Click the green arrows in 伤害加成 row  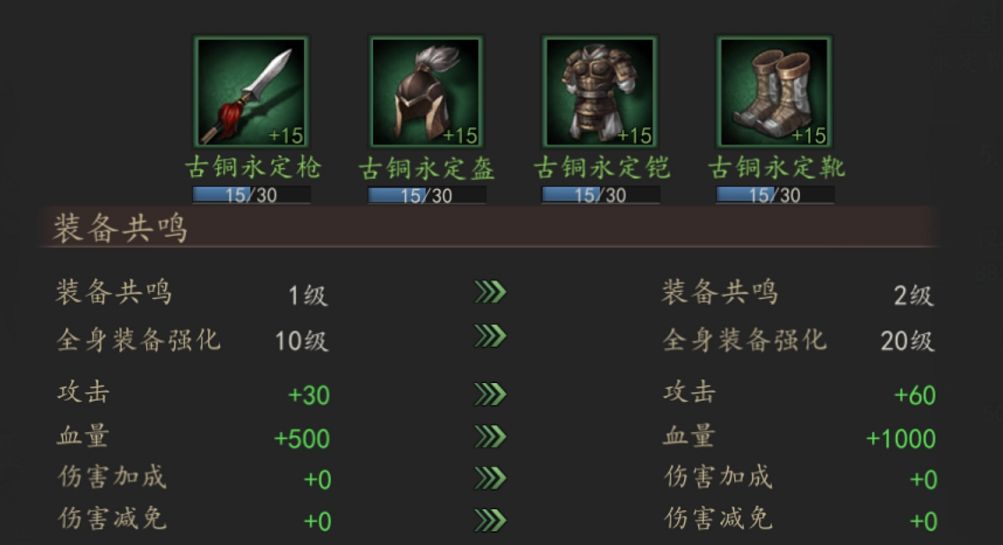[491, 478]
